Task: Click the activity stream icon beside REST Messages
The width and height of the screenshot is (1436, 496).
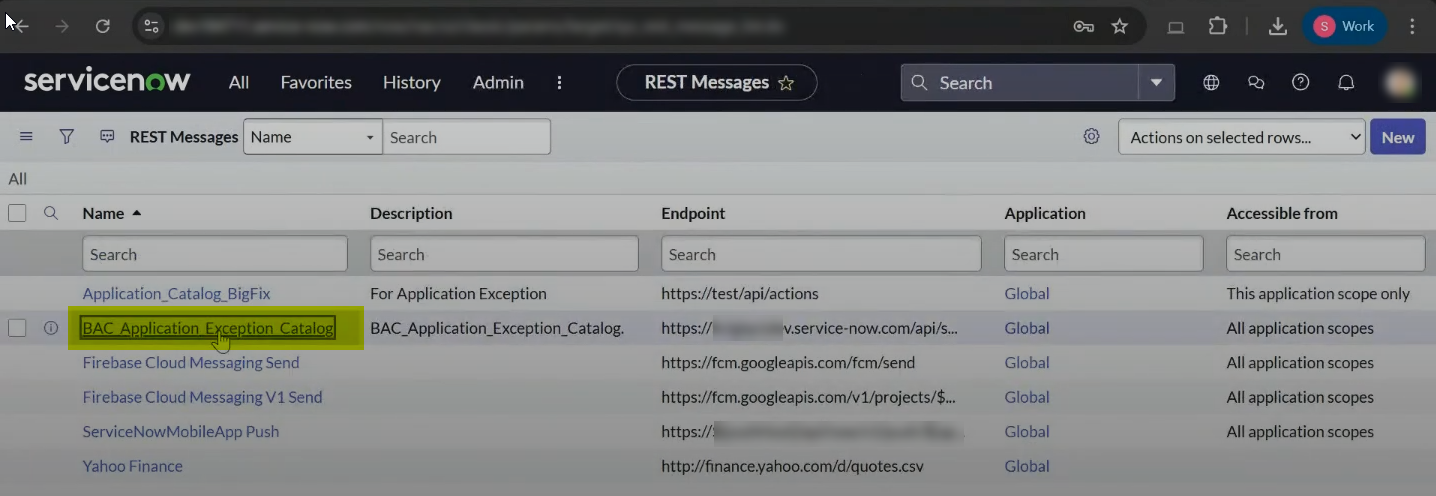Action: (x=107, y=137)
